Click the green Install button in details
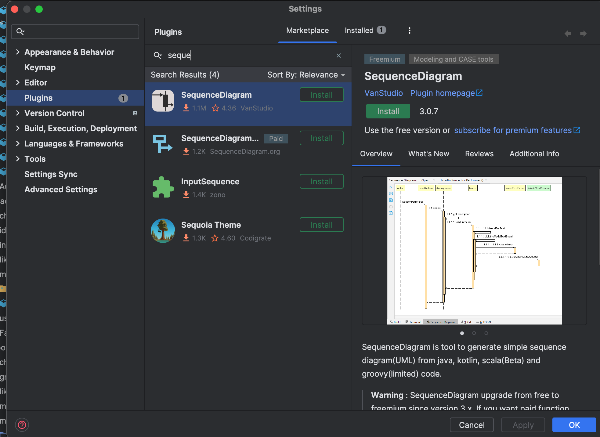 (x=388, y=111)
